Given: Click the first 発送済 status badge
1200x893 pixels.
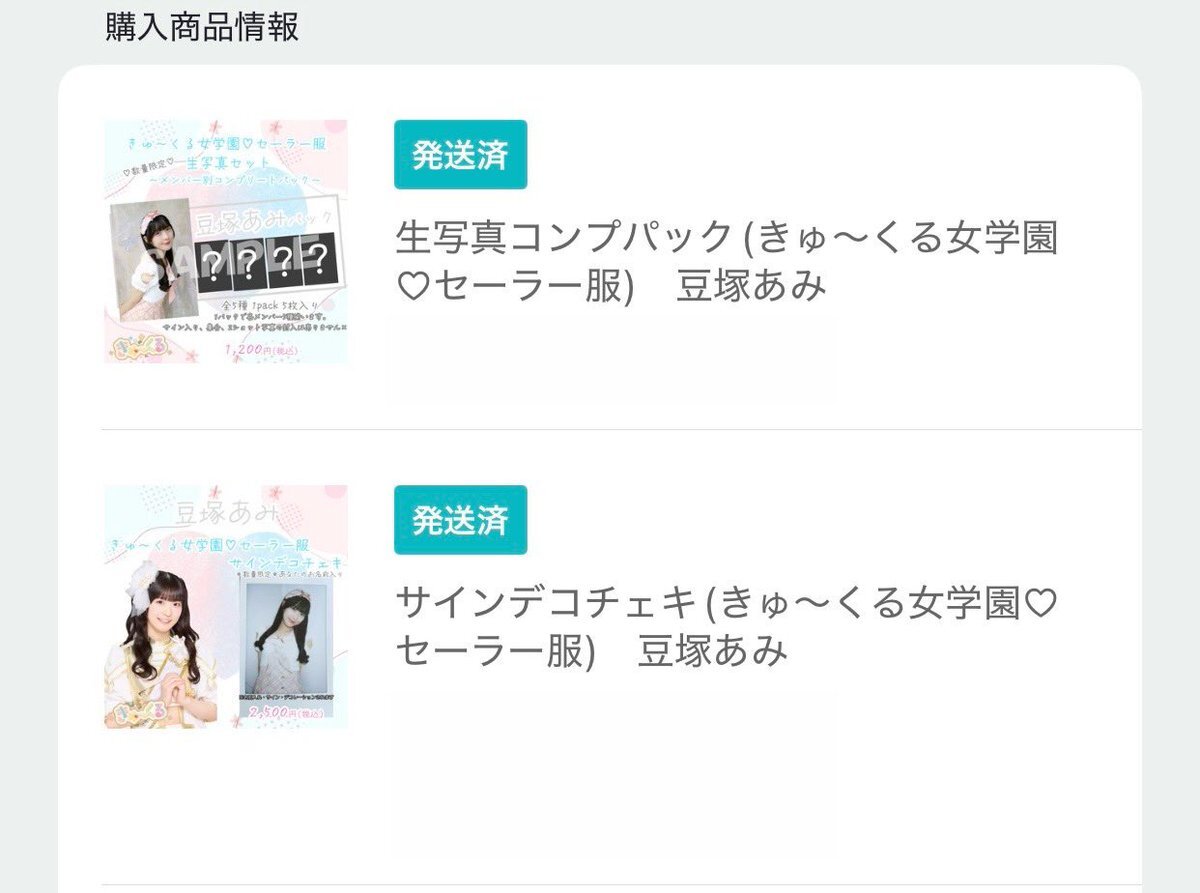Looking at the screenshot, I should tap(460, 155).
